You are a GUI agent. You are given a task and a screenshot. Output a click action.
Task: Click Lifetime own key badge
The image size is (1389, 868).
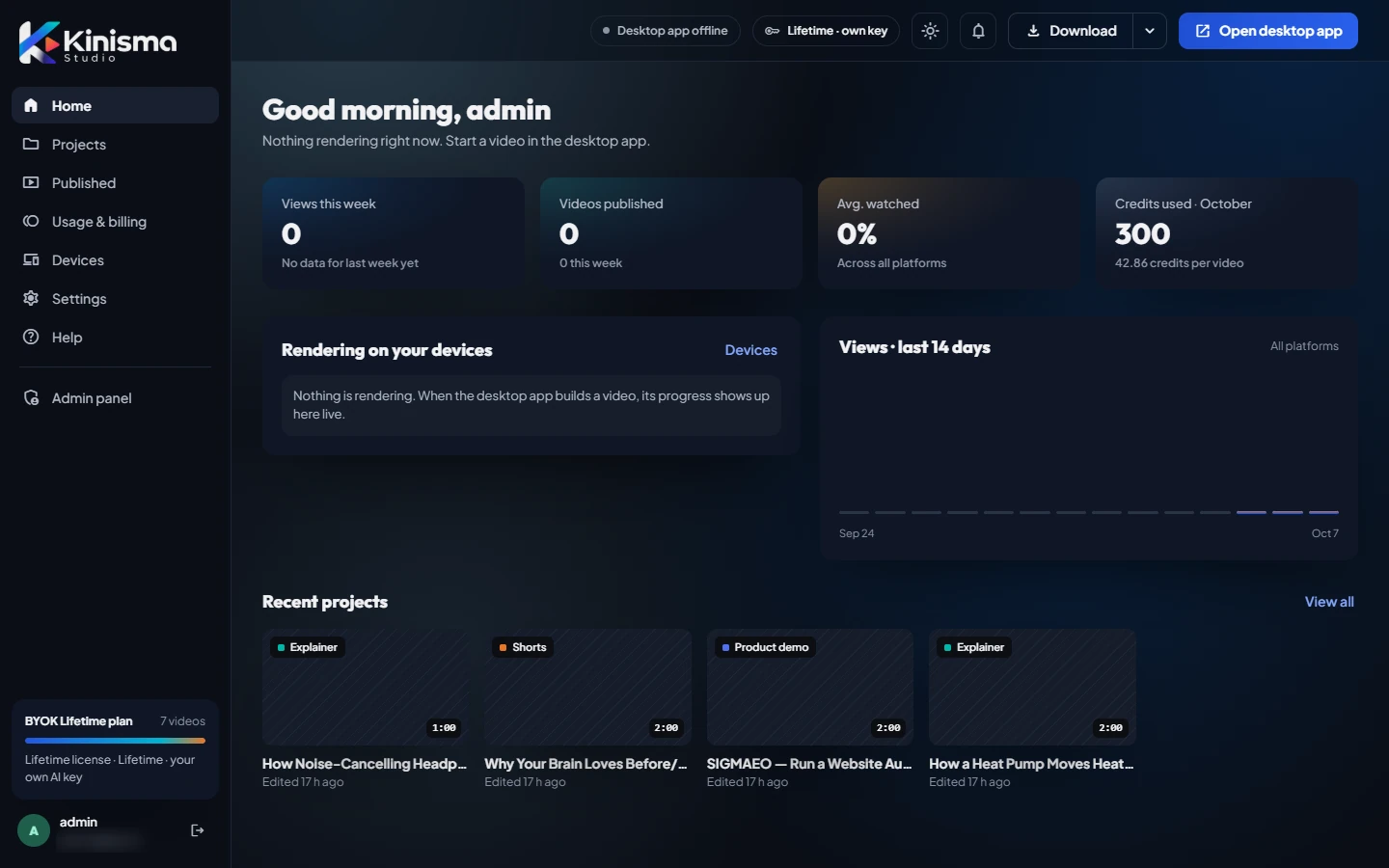point(826,31)
